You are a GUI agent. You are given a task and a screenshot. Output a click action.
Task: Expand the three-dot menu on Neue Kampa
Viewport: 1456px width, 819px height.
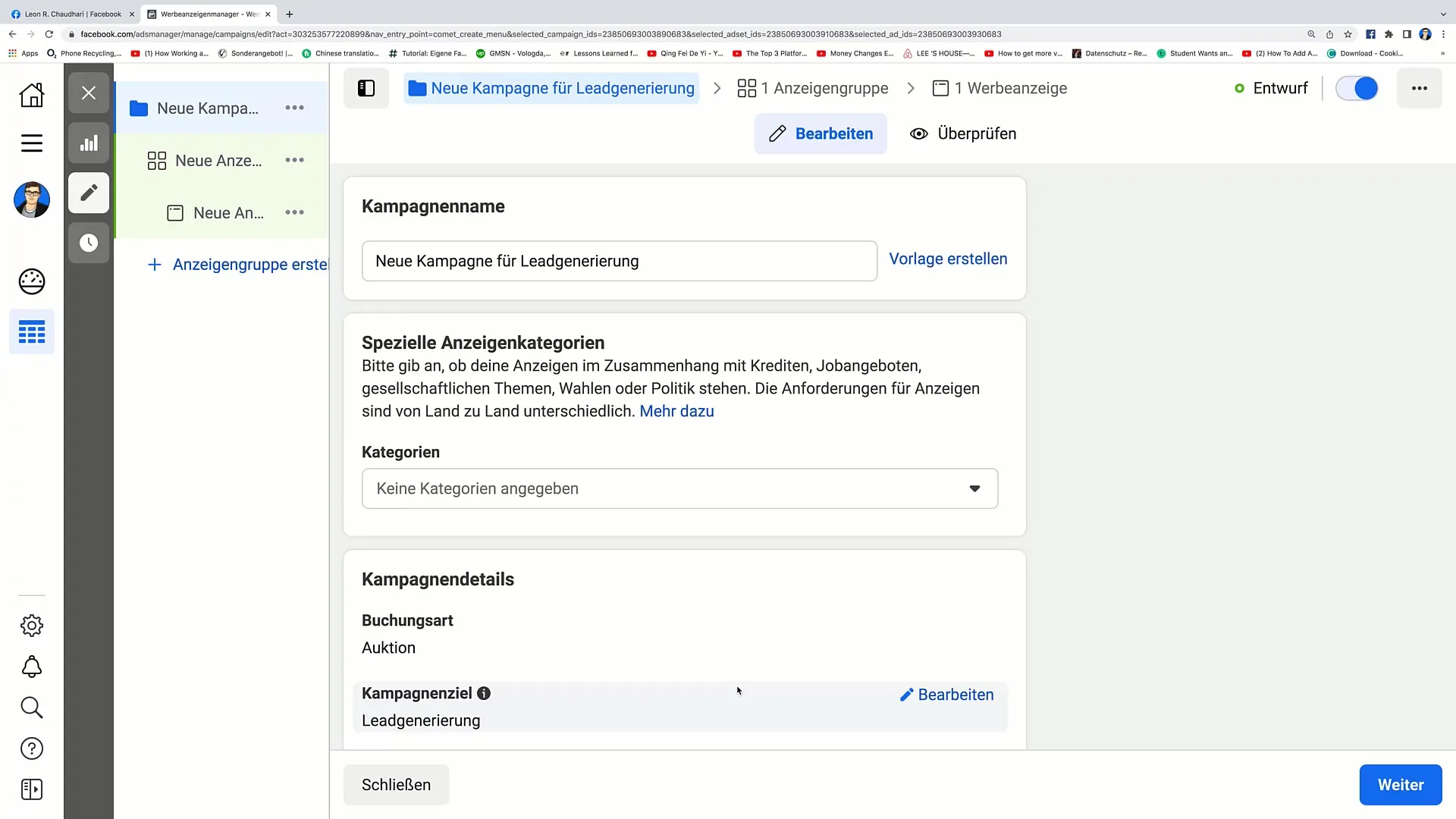point(294,107)
